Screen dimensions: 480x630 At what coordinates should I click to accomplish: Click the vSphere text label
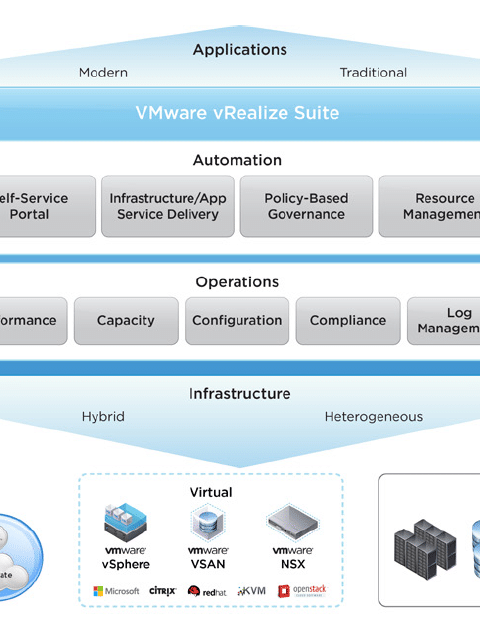pos(126,564)
